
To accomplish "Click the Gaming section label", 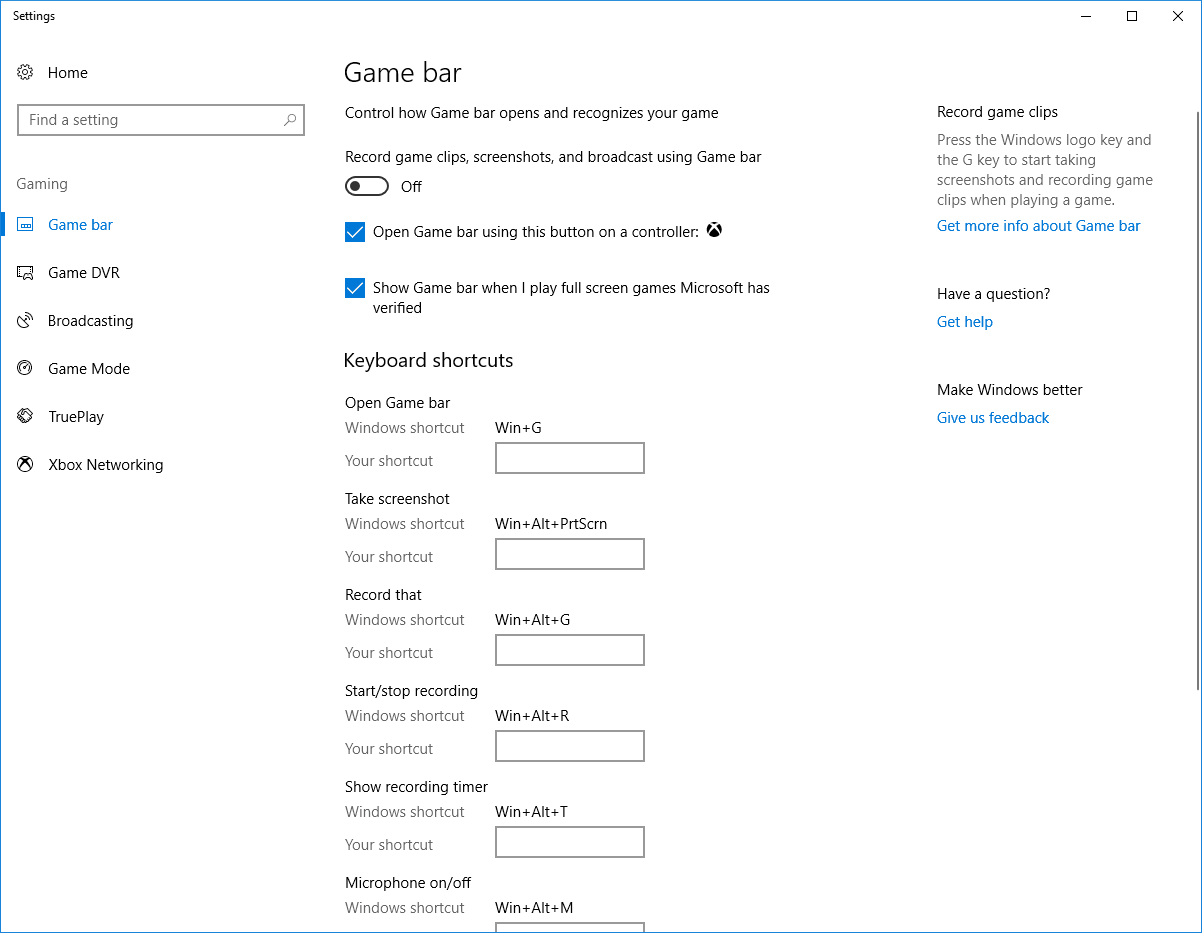I will point(42,184).
